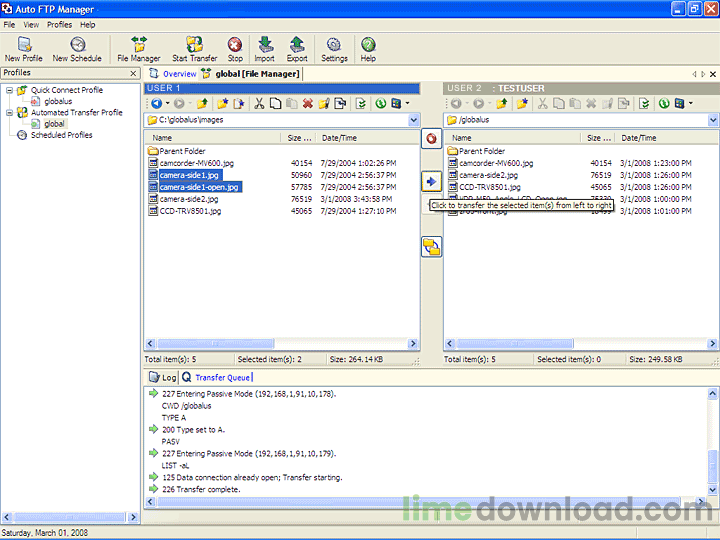This screenshot has width=720, height=540.
Task: Transfer selected items from left to right
Action: coord(432,181)
